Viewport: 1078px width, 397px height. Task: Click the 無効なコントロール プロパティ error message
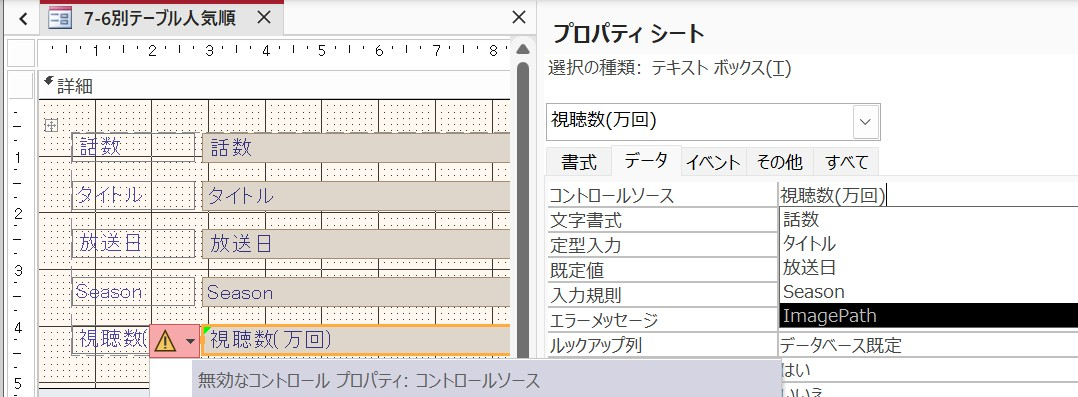(369, 380)
